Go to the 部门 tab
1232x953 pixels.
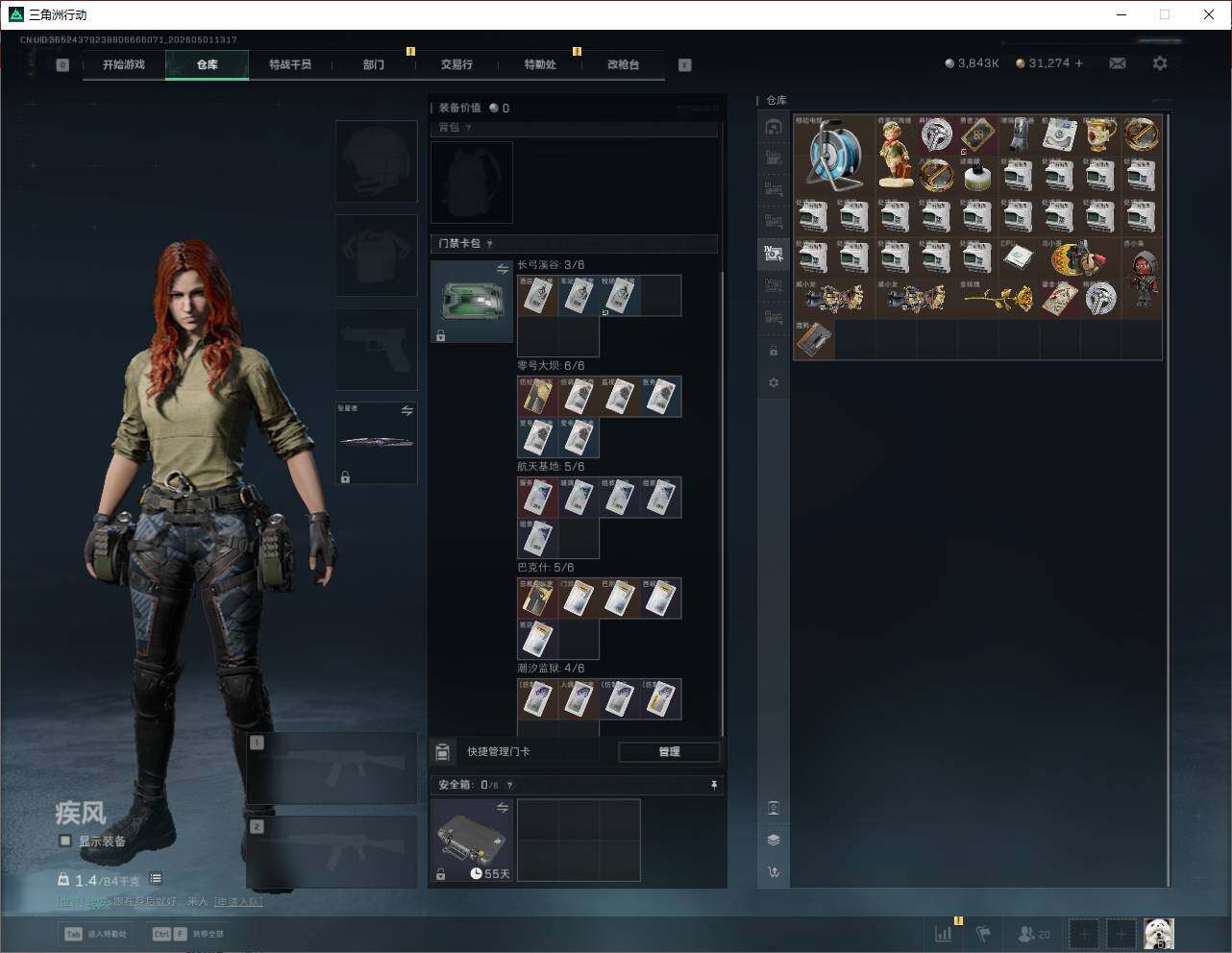click(373, 64)
